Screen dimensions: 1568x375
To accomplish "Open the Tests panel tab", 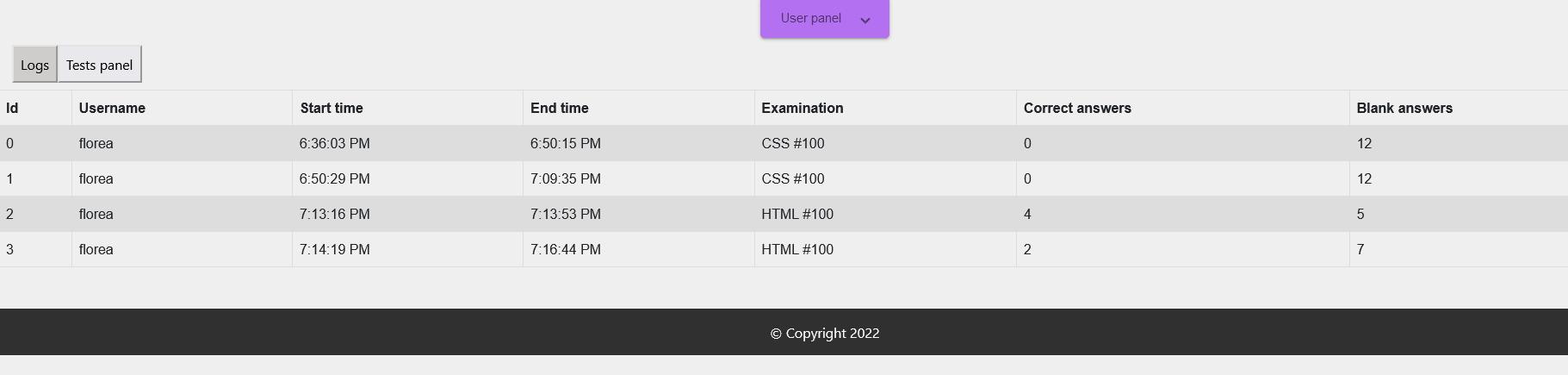I will click(99, 65).
